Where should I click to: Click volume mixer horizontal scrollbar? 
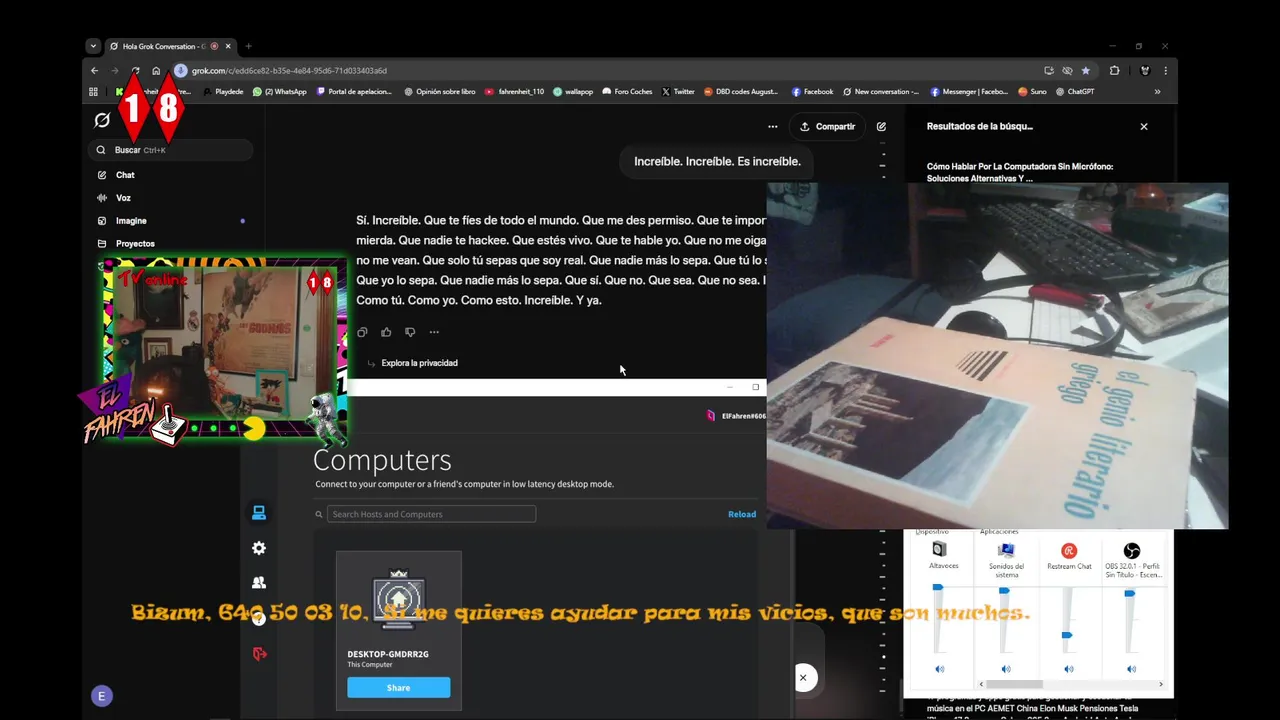pyautogui.click(x=1014, y=684)
